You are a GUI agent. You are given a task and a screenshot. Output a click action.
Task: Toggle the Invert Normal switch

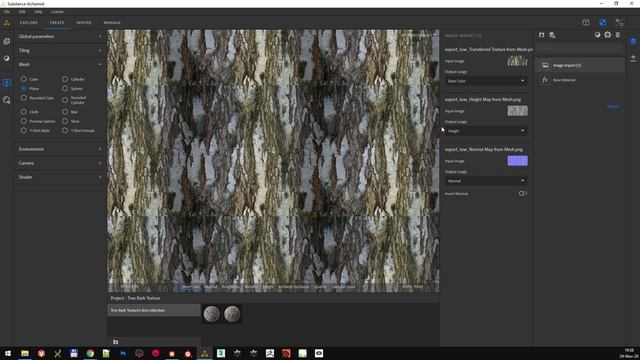tap(522, 193)
